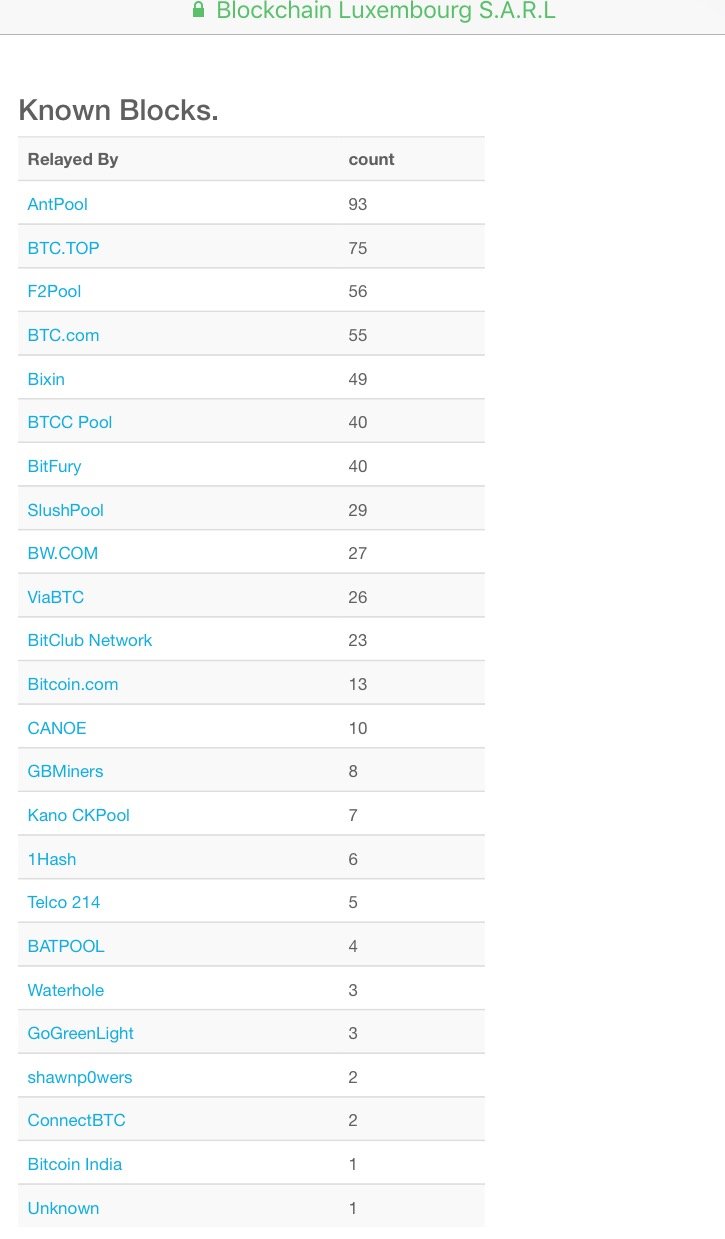
Task: Open BitClub Network link
Action: tap(90, 640)
